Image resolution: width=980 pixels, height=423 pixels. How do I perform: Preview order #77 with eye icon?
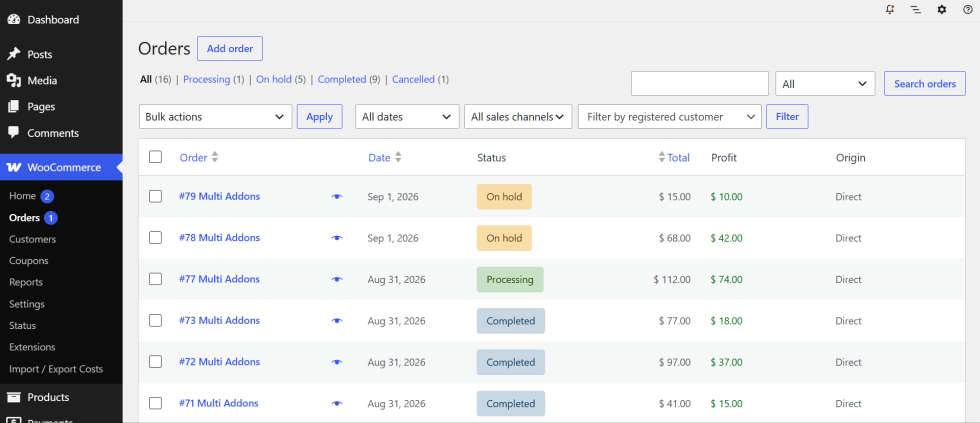[x=337, y=279]
